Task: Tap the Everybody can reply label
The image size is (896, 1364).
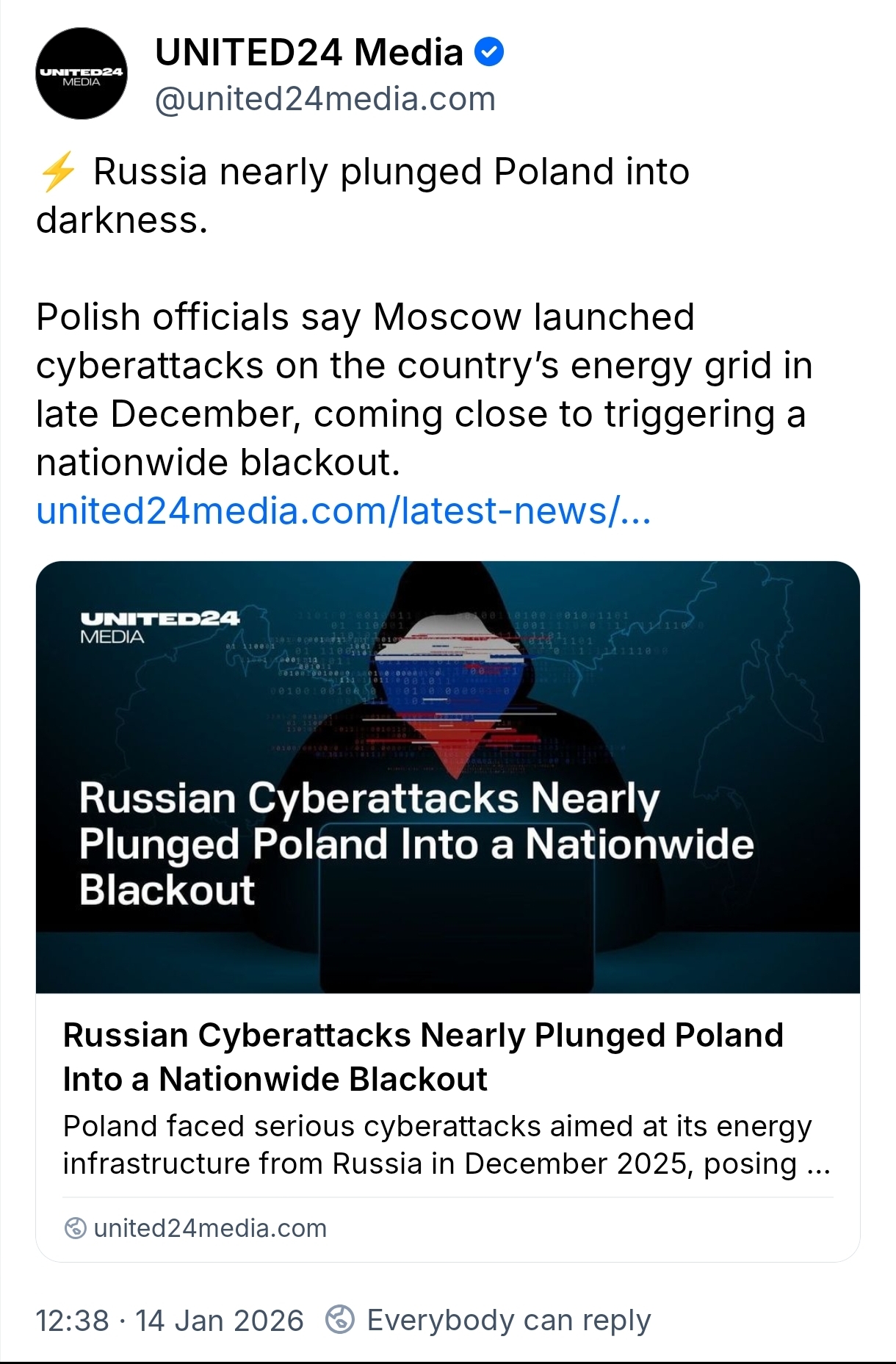Action: click(508, 1320)
